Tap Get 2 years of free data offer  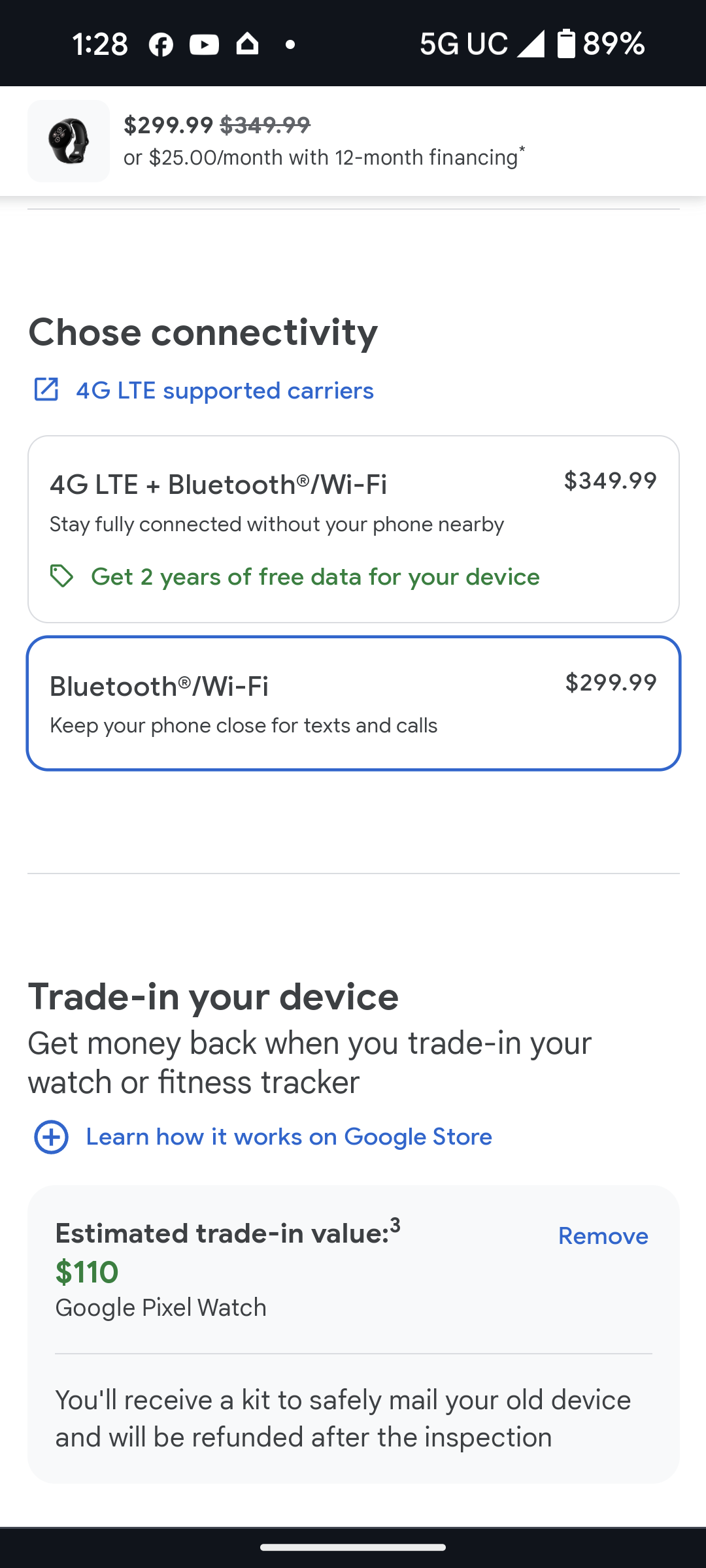pos(315,577)
